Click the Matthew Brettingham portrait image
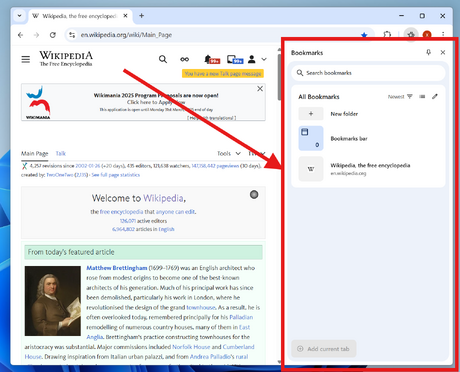Image resolution: width=460 pixels, height=372 pixels. coord(53,301)
